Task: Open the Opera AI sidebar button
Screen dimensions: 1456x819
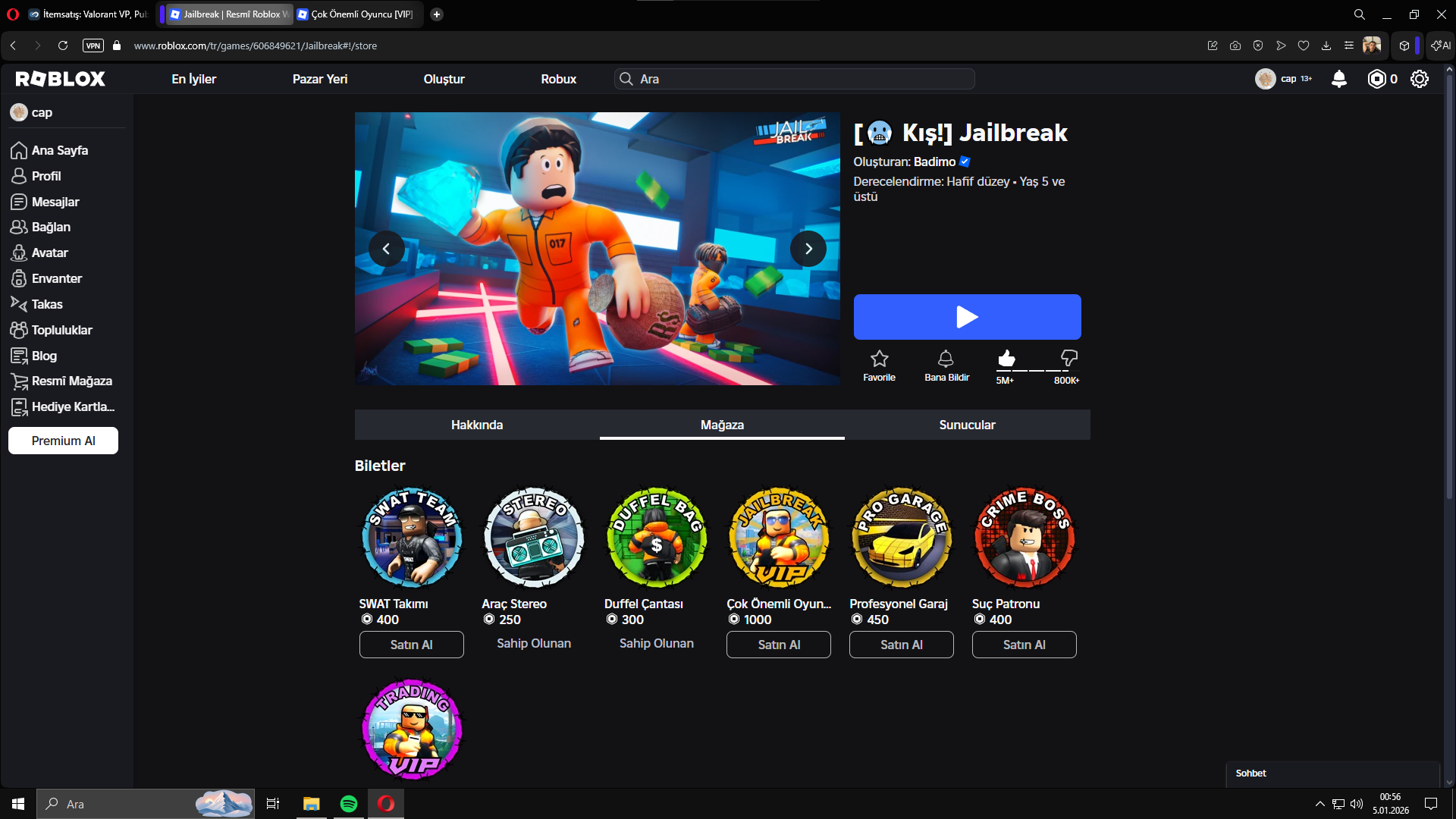Action: click(x=1441, y=45)
